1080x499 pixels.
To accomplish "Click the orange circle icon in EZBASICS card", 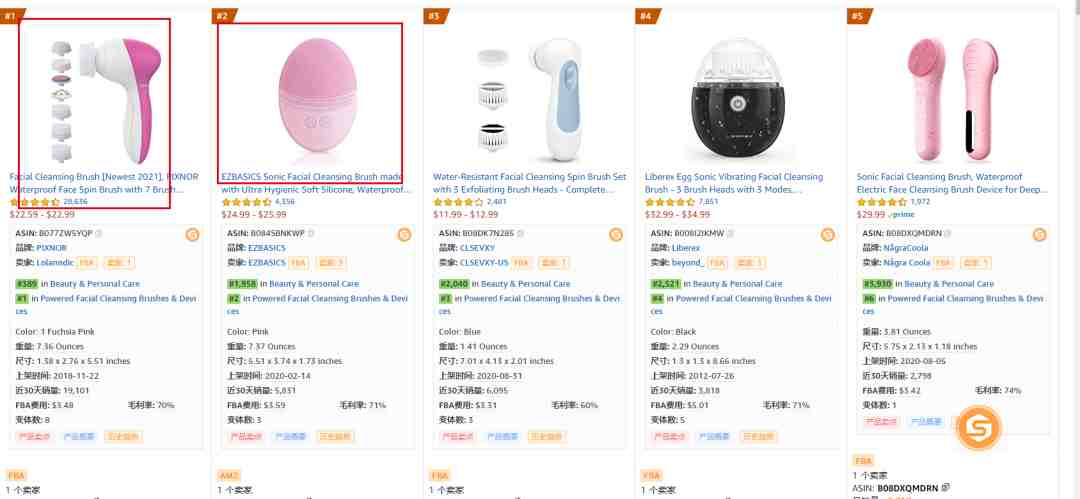I will [x=404, y=235].
